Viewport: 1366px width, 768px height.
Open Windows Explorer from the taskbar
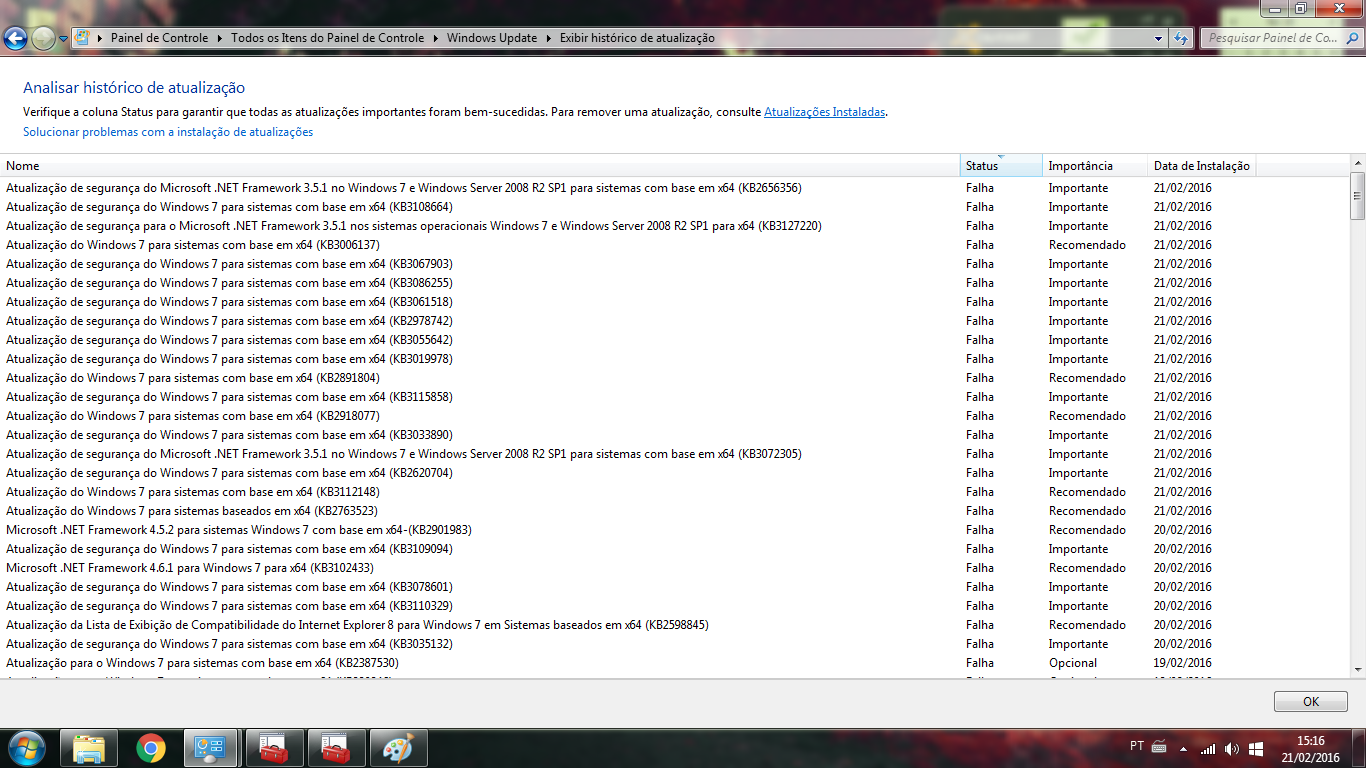point(88,748)
